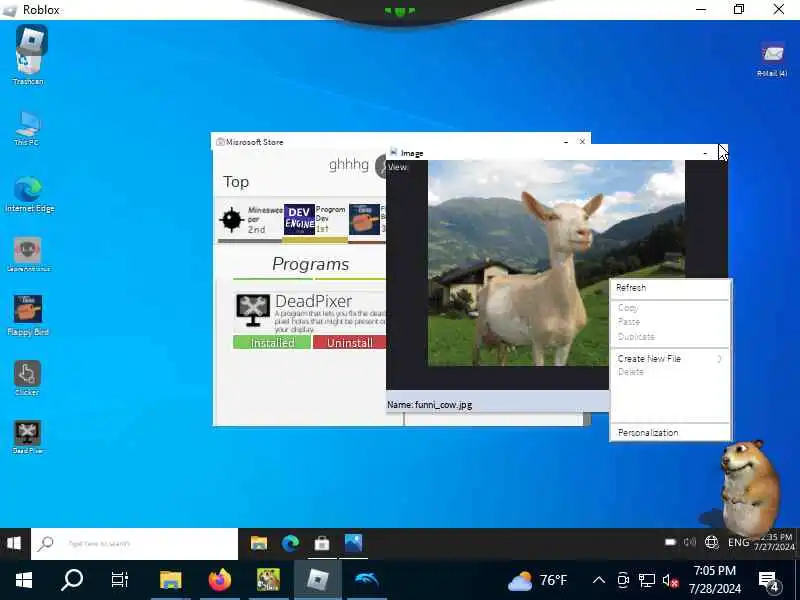Minimize the in-game Image window
Image resolution: width=800 pixels, height=600 pixels.
pos(705,153)
